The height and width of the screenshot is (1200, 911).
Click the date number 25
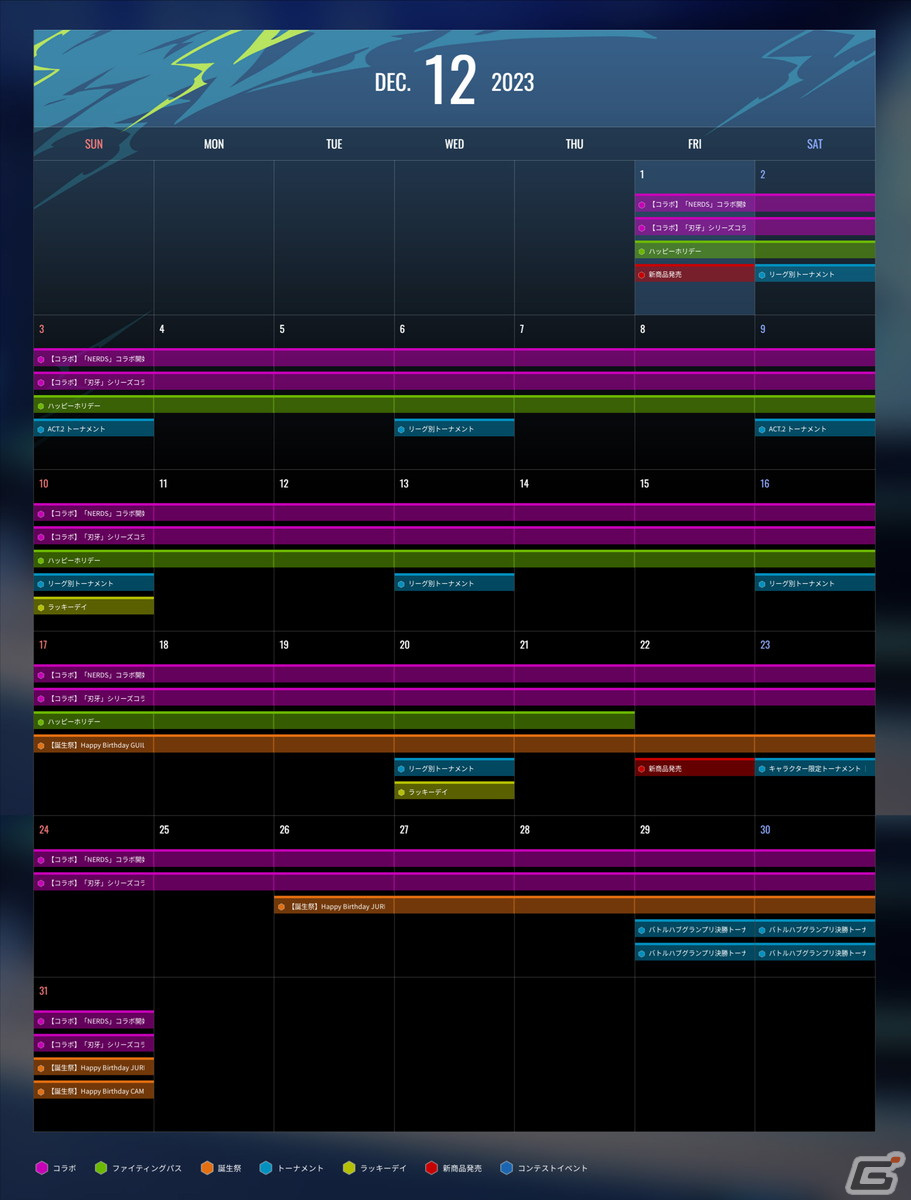[164, 830]
